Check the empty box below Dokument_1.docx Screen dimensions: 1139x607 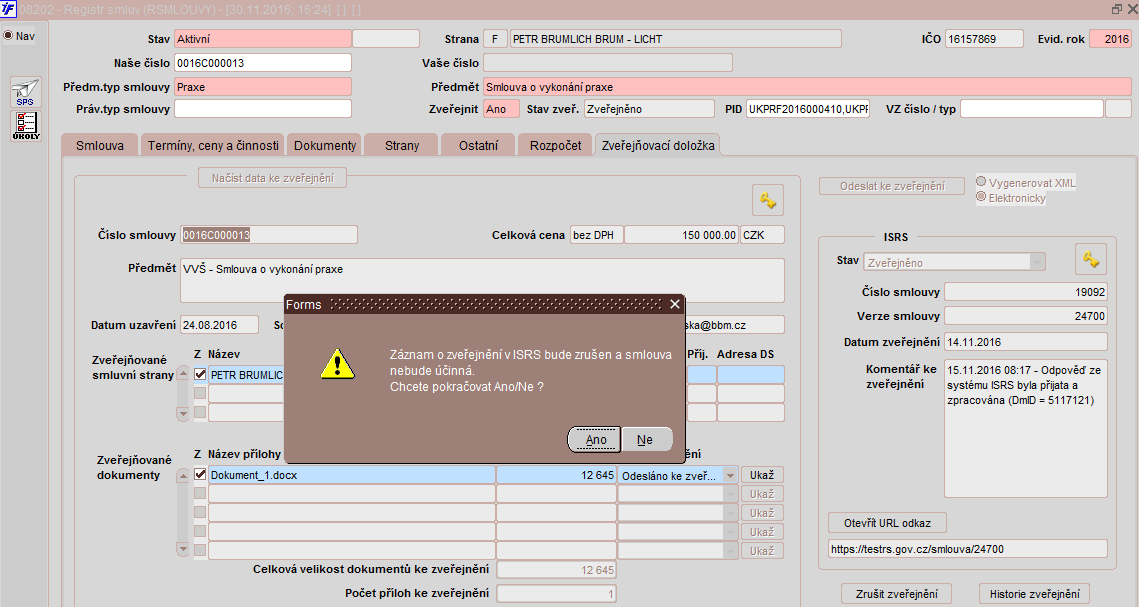point(200,494)
